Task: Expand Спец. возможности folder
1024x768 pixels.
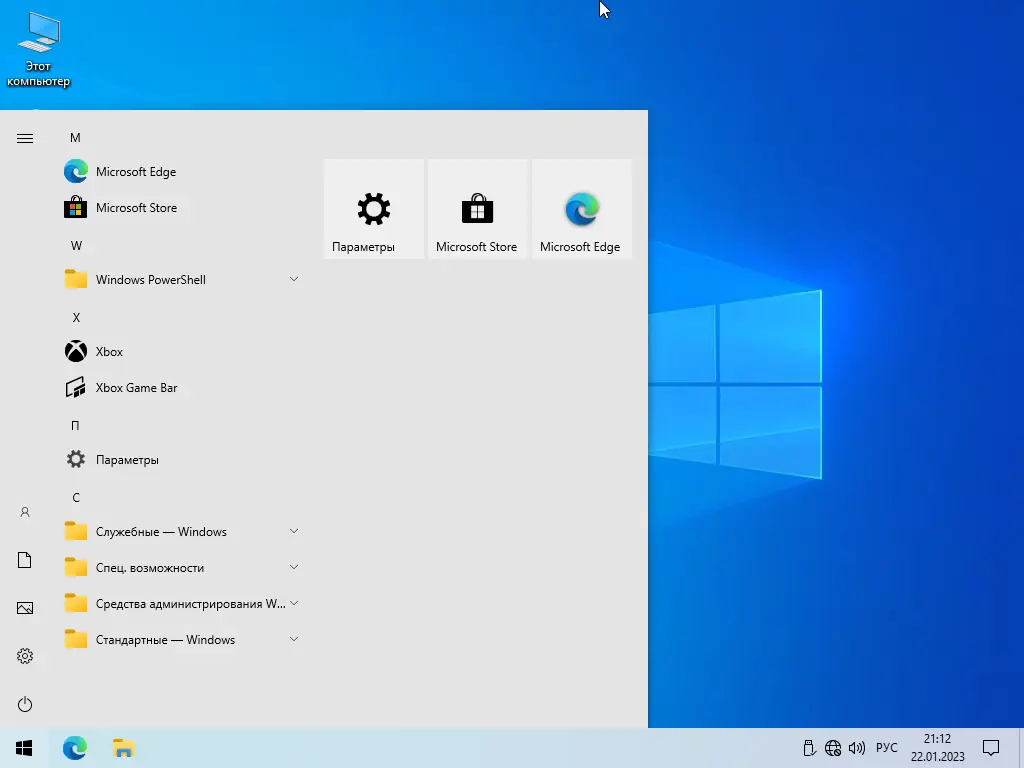Action: (183, 568)
